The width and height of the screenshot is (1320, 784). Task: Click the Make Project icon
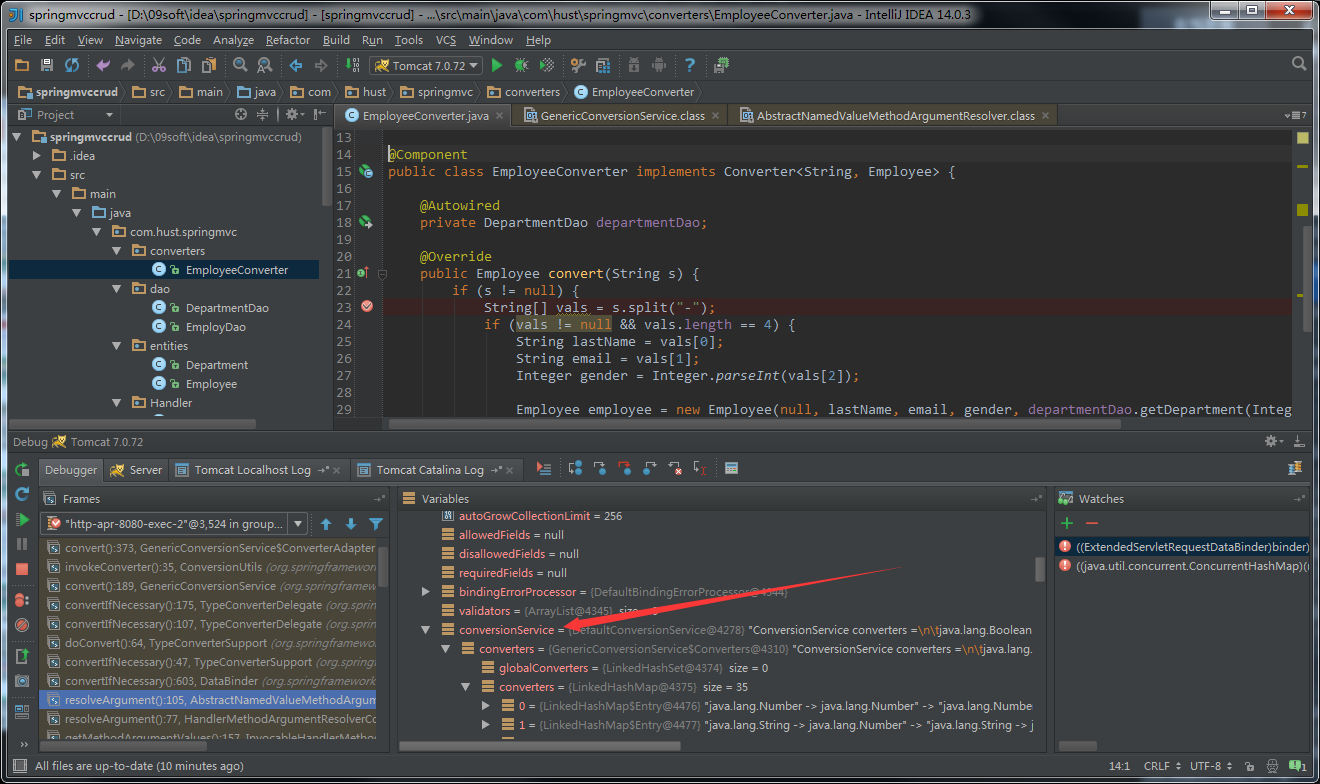point(352,65)
